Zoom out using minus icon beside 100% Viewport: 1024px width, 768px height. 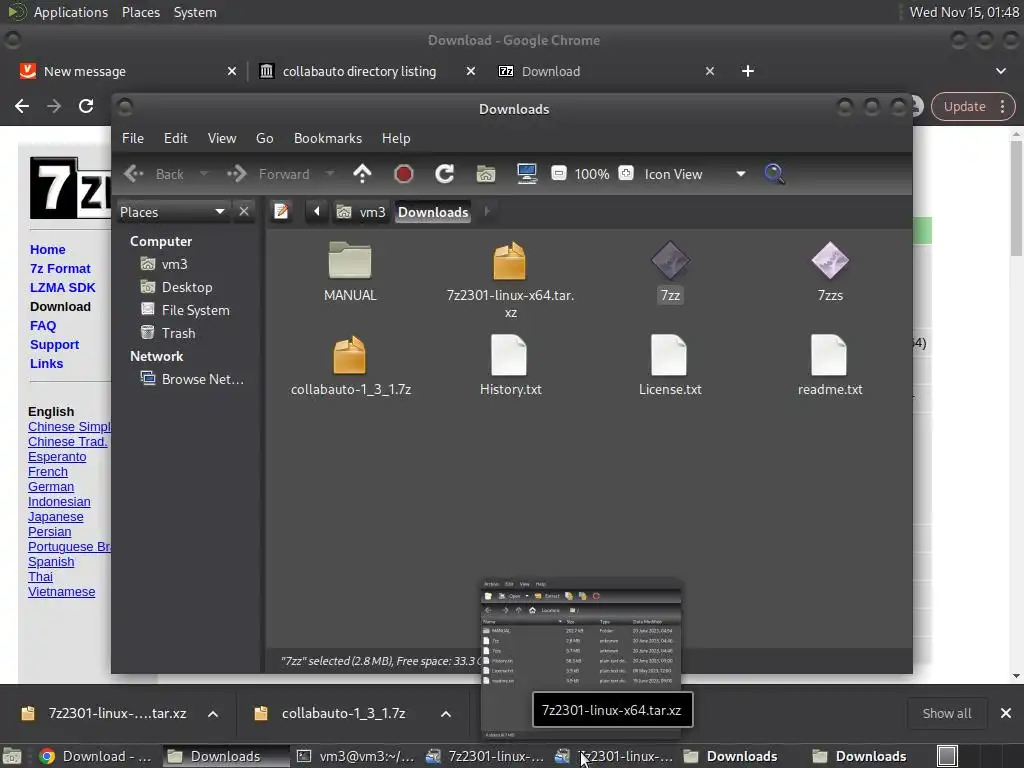(559, 173)
